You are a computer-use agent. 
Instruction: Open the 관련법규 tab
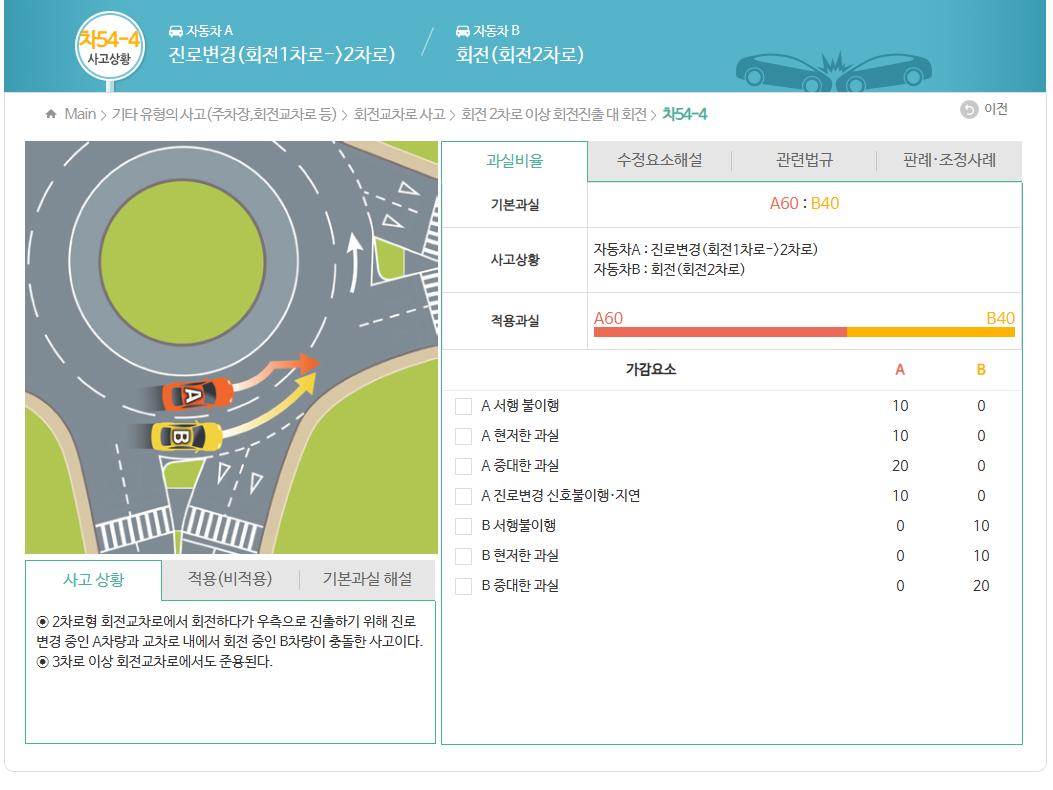804,161
